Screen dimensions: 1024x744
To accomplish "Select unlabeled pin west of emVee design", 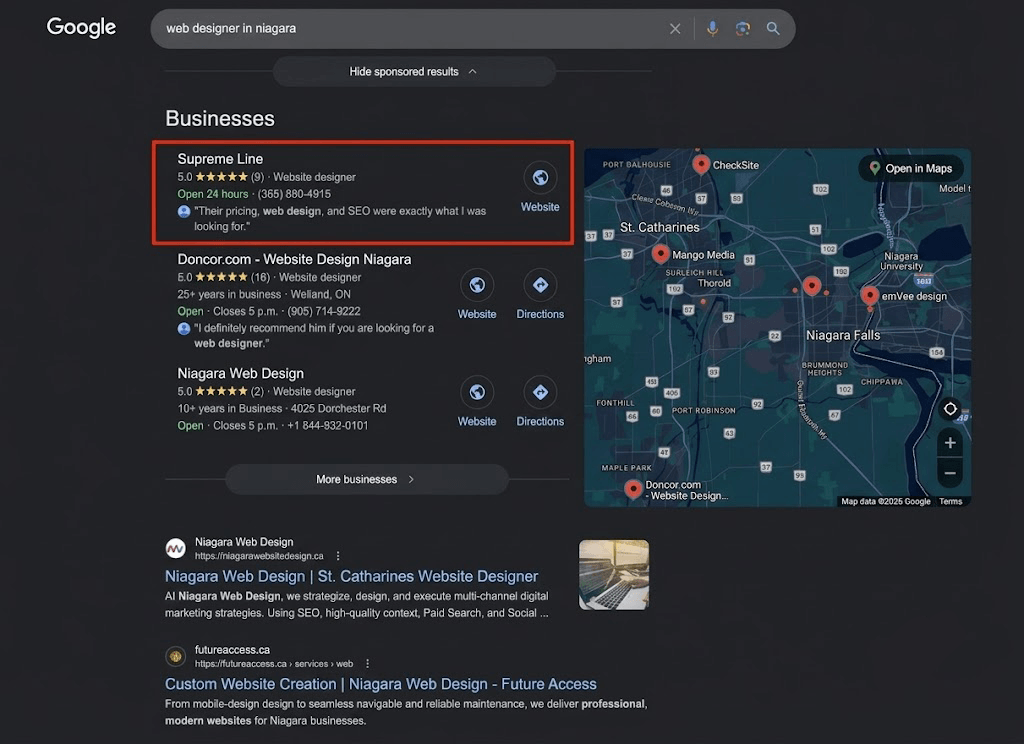I will (812, 285).
